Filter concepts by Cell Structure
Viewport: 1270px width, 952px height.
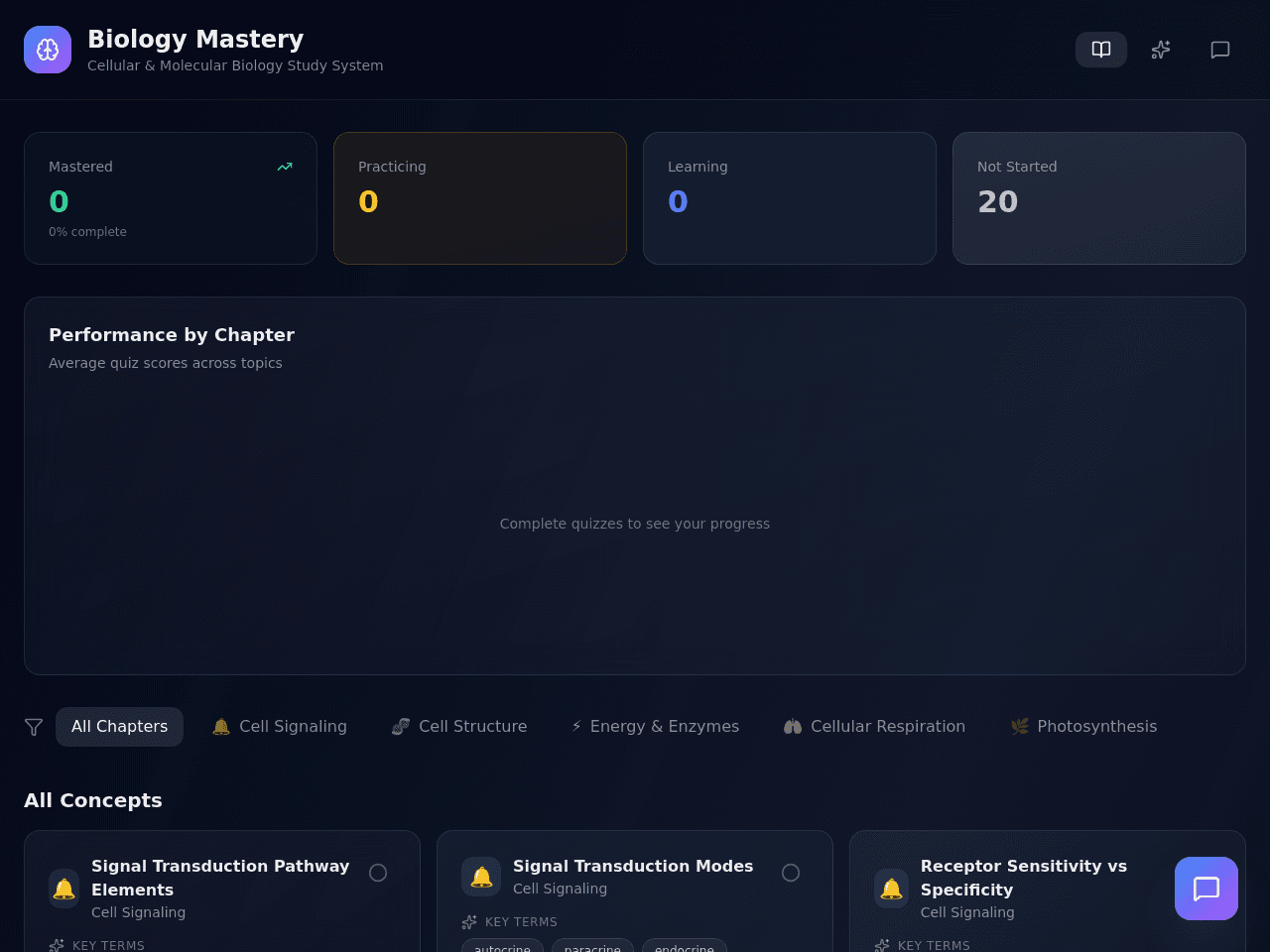459,727
